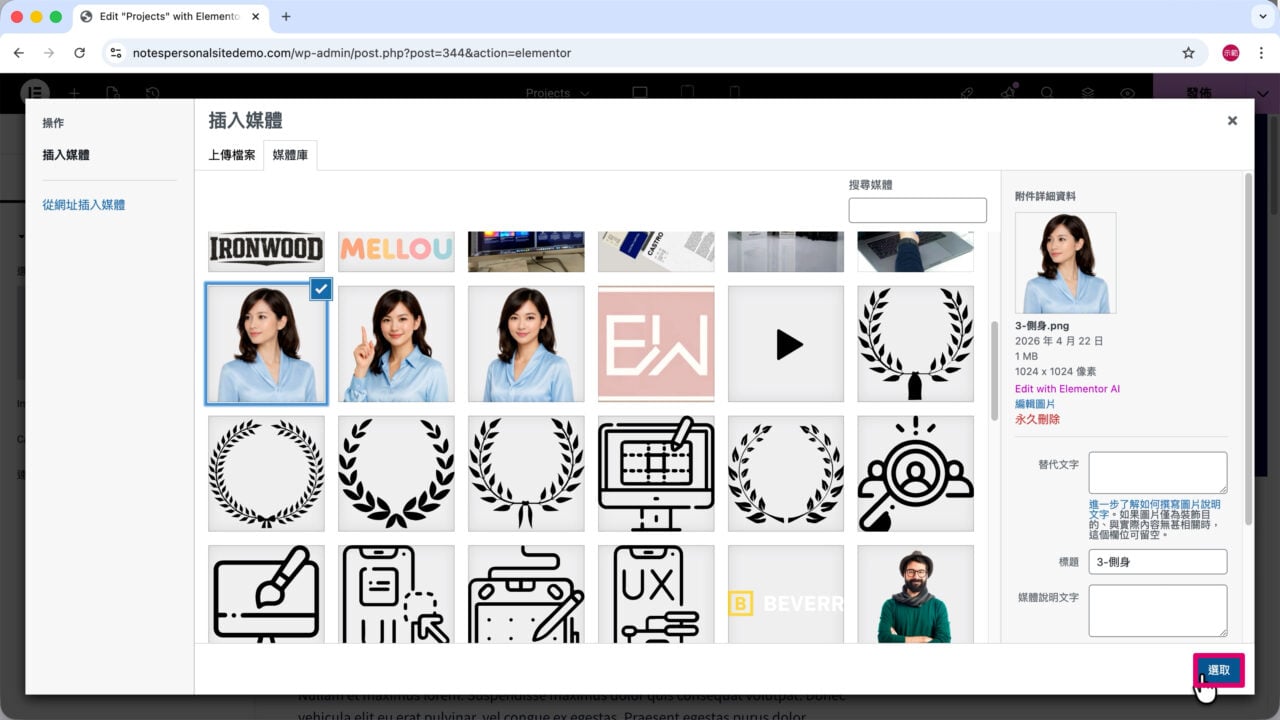
Task: Reload the page
Action: pyautogui.click(x=80, y=53)
